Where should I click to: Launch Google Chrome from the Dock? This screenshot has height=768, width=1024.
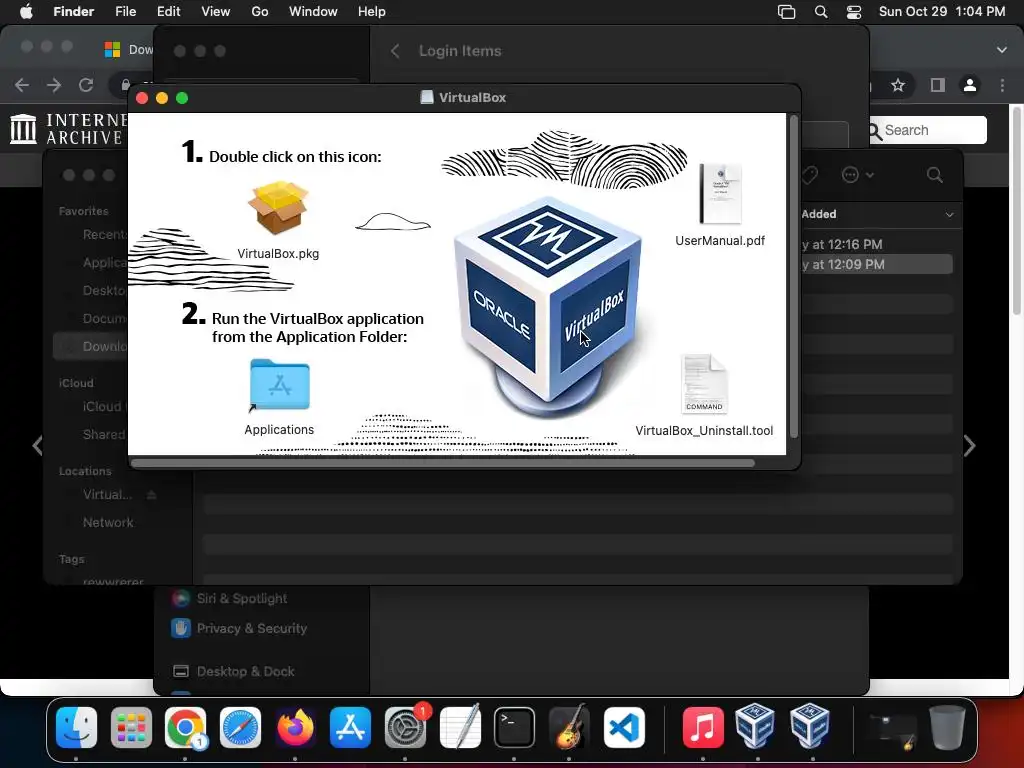[x=185, y=727]
